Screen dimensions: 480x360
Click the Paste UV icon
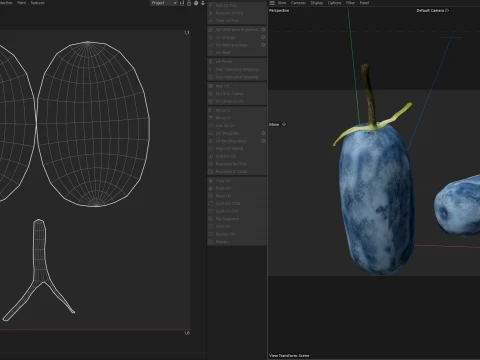point(210,188)
